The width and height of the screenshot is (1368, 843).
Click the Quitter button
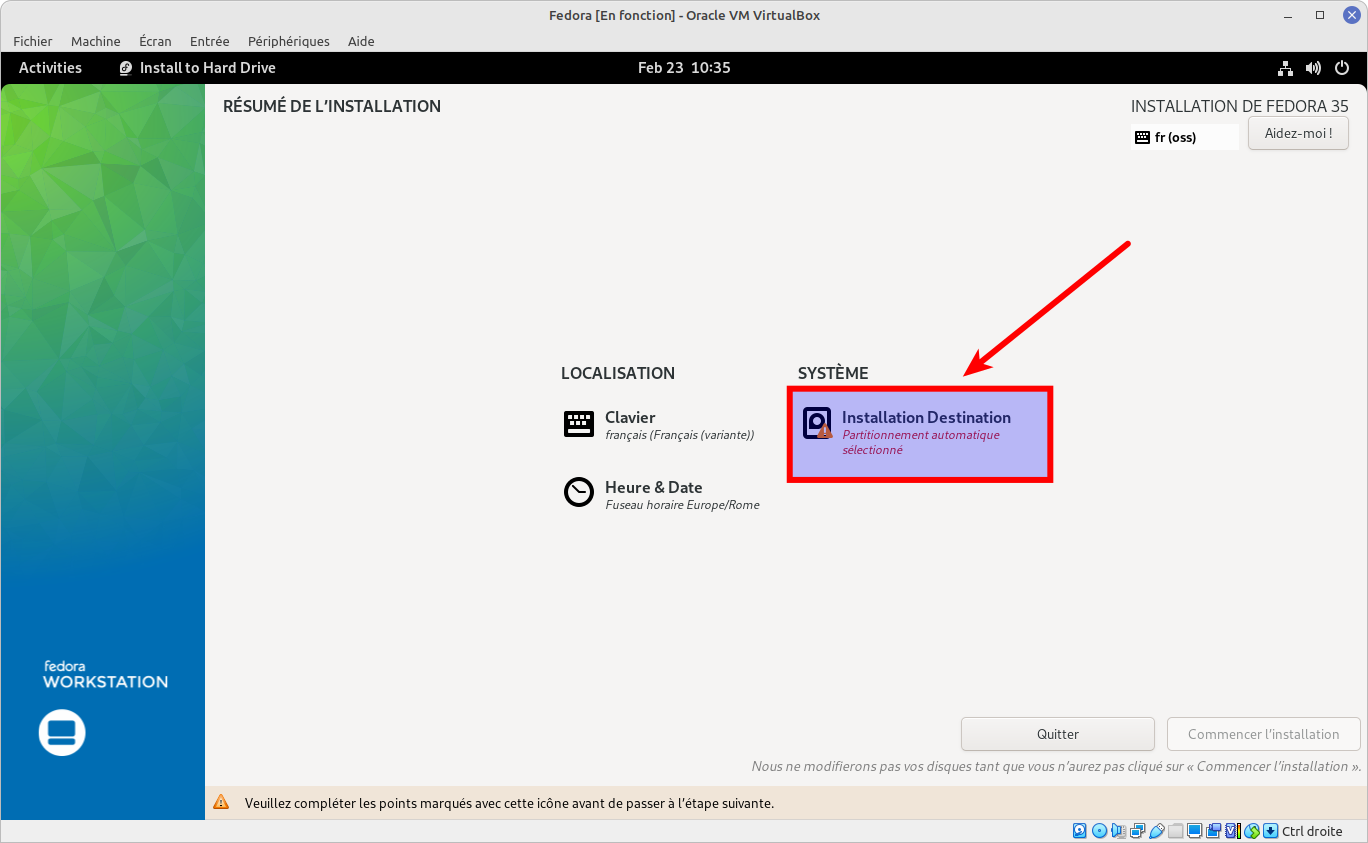[x=1058, y=734]
